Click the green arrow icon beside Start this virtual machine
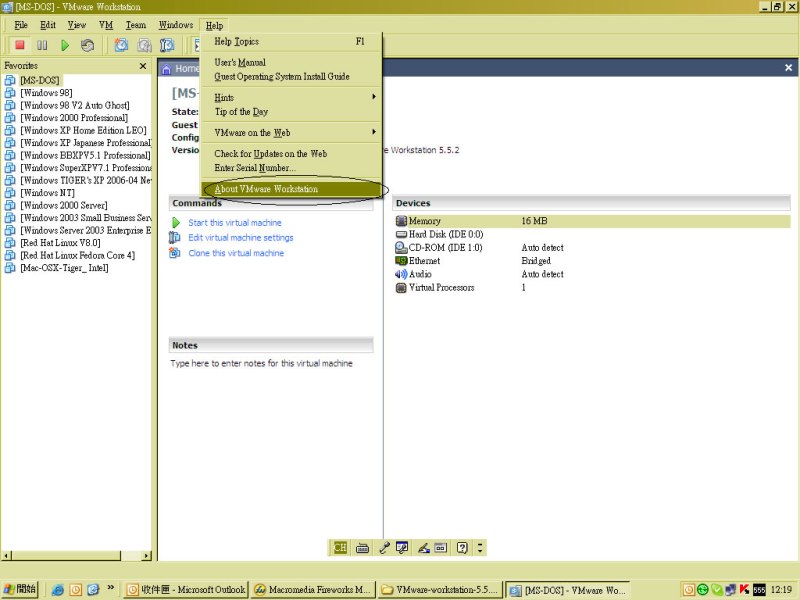 pos(176,222)
